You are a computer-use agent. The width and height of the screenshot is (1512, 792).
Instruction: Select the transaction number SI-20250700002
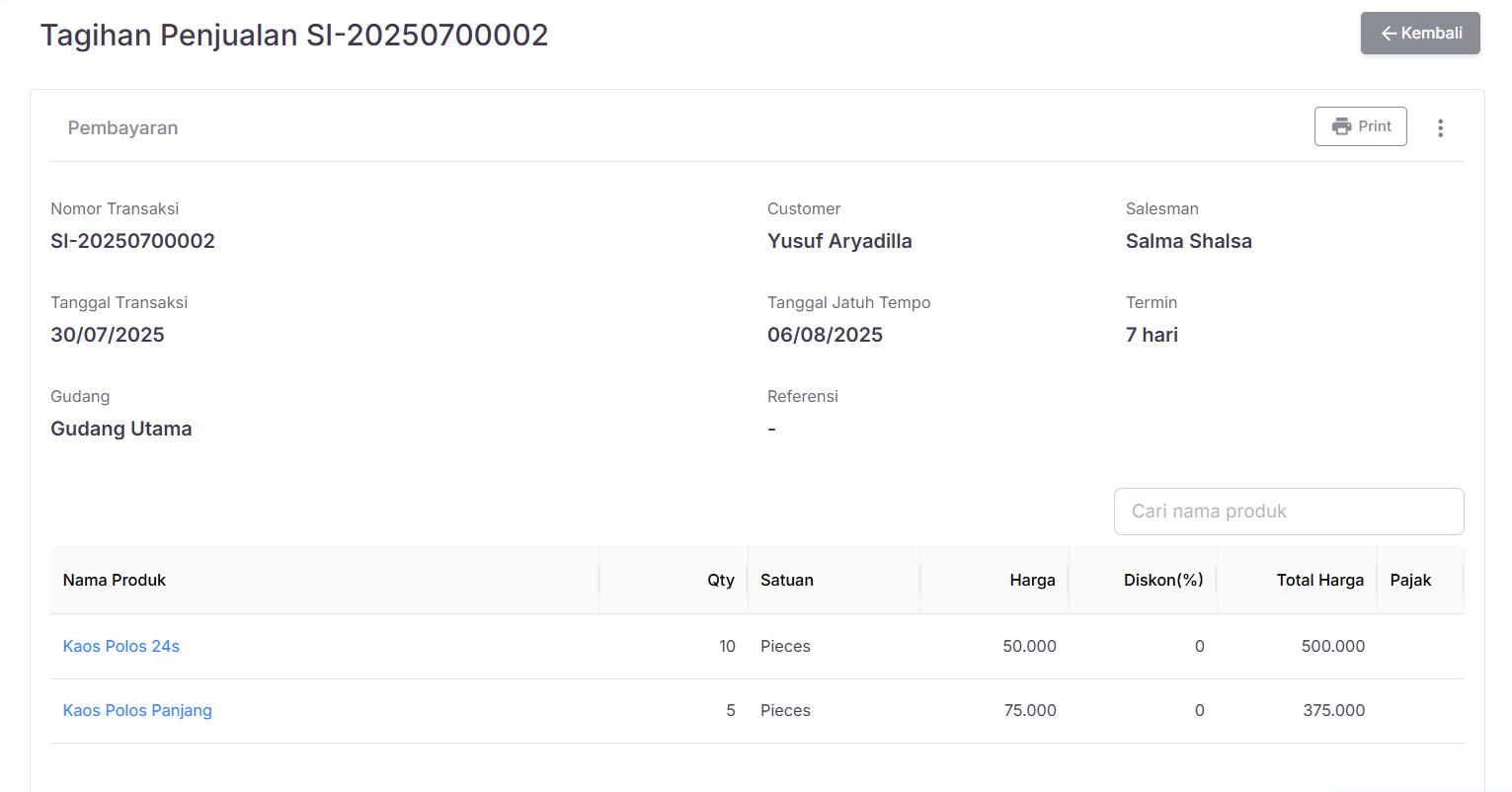[x=132, y=240]
